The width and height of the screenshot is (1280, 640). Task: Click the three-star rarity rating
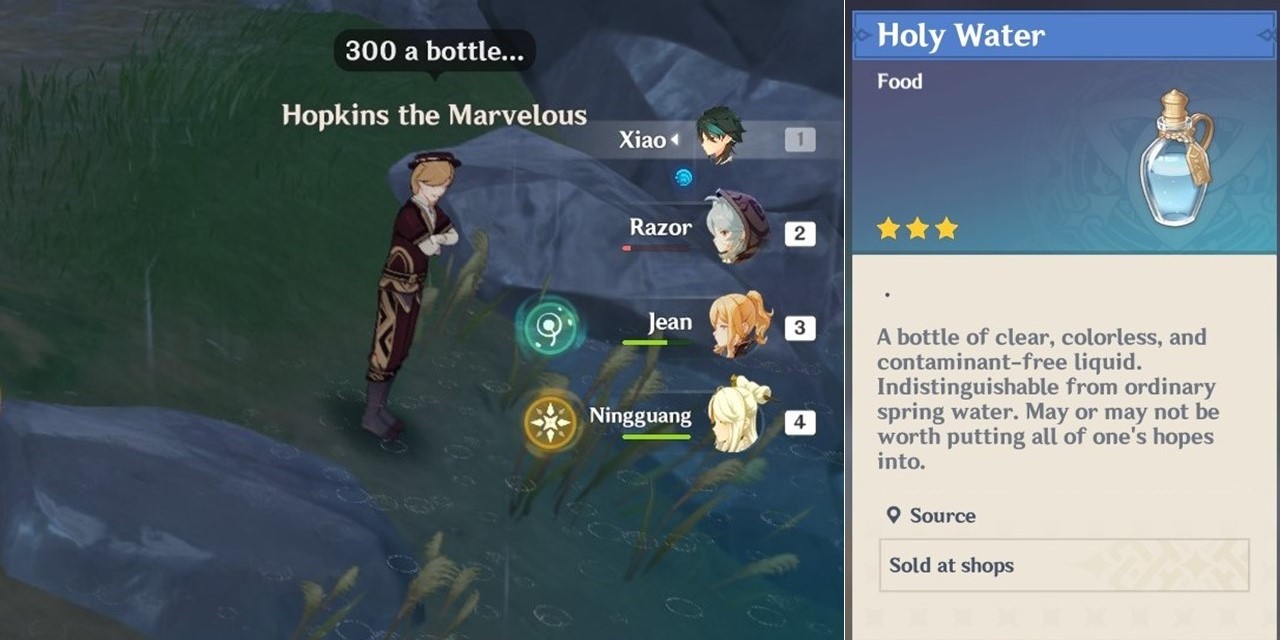click(x=917, y=229)
